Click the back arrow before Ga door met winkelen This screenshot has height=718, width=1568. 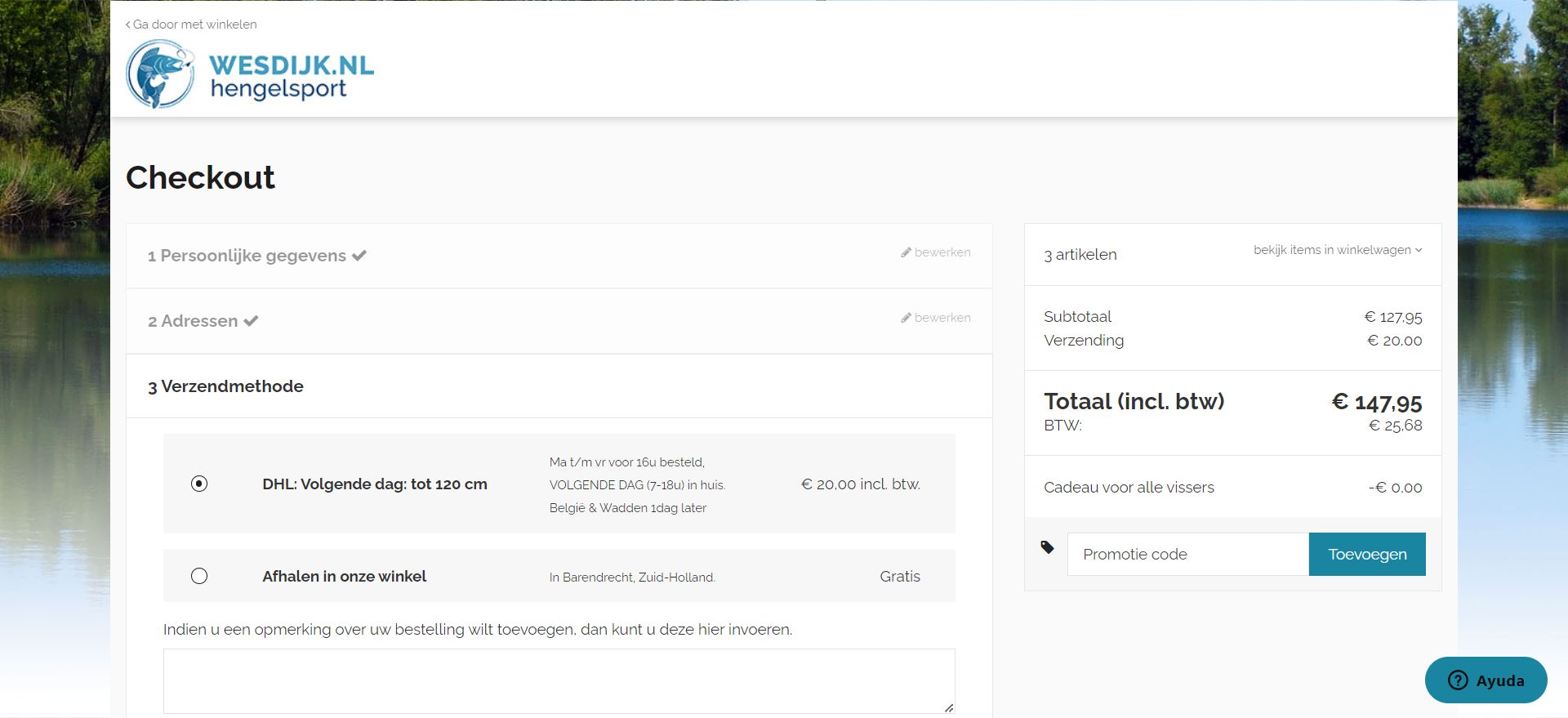coord(128,25)
